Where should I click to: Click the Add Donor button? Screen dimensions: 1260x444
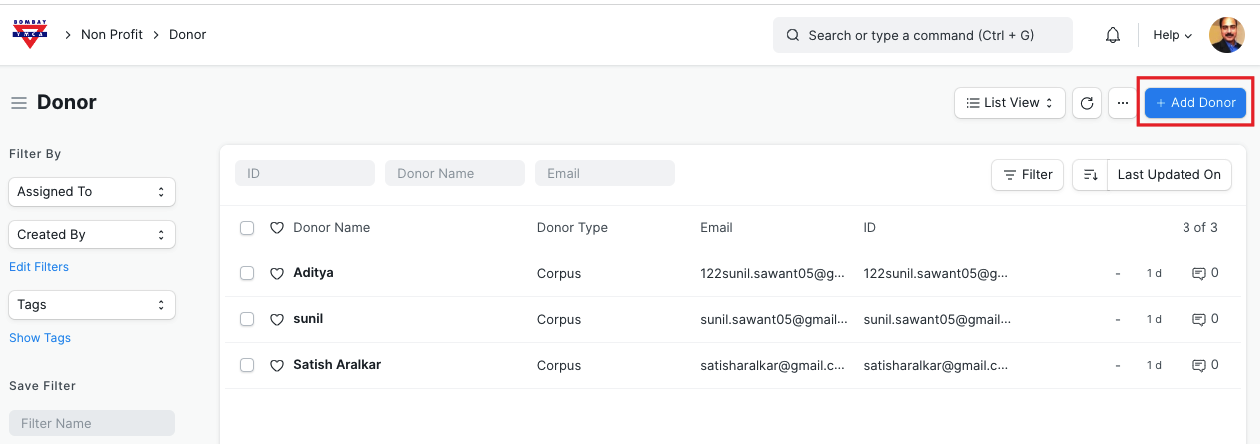tap(1195, 103)
